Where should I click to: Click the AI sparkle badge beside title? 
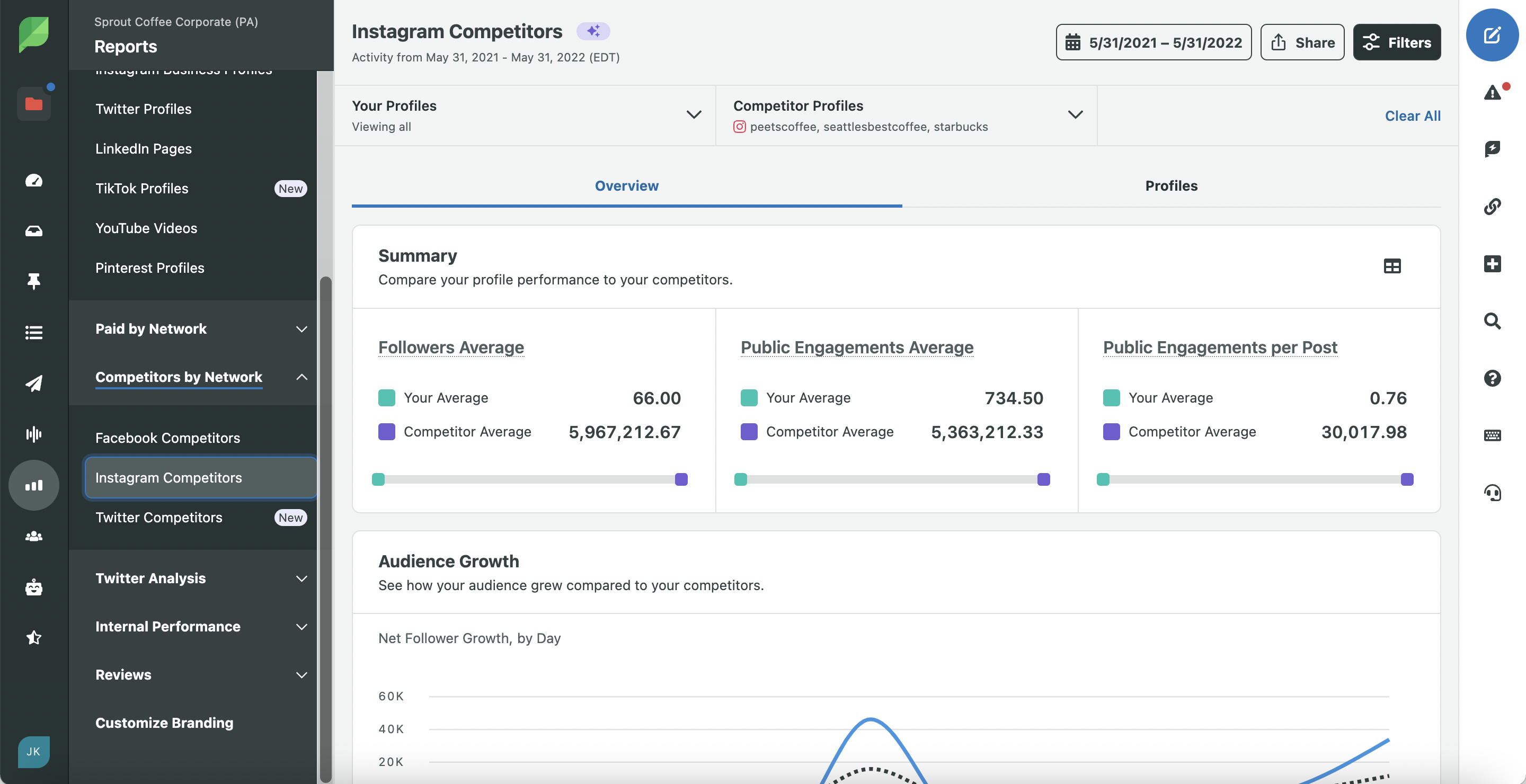[593, 31]
